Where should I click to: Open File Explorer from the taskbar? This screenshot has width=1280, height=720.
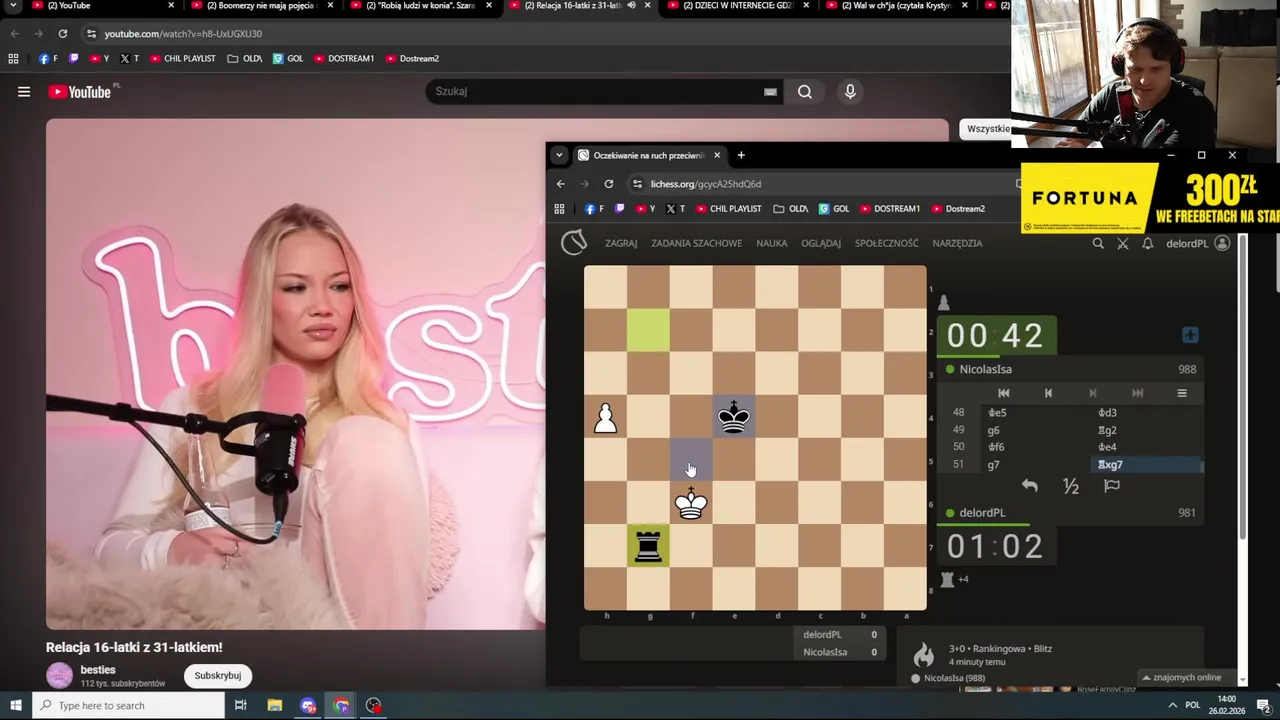[274, 705]
